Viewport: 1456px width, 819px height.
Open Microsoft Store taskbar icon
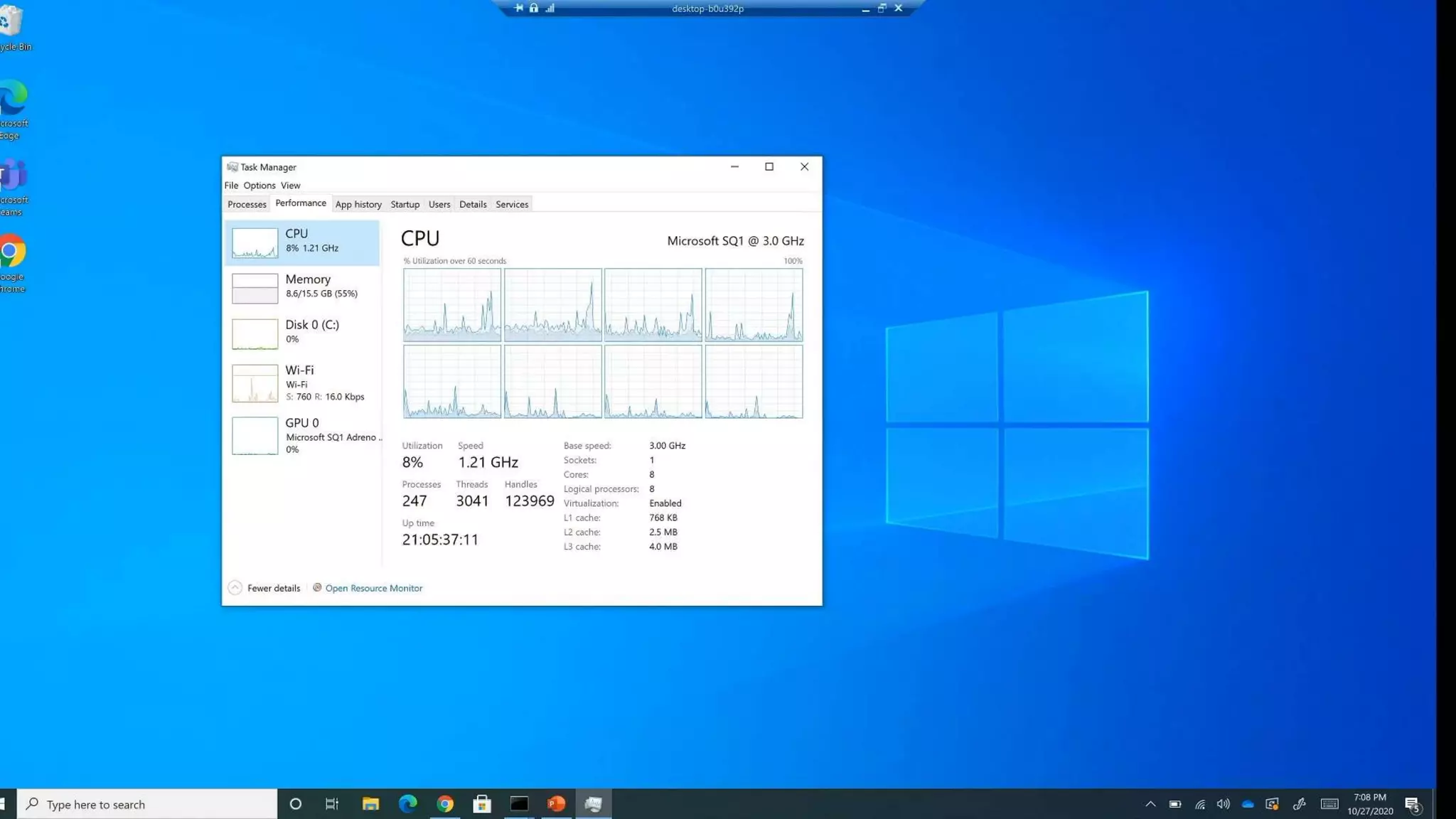point(482,804)
